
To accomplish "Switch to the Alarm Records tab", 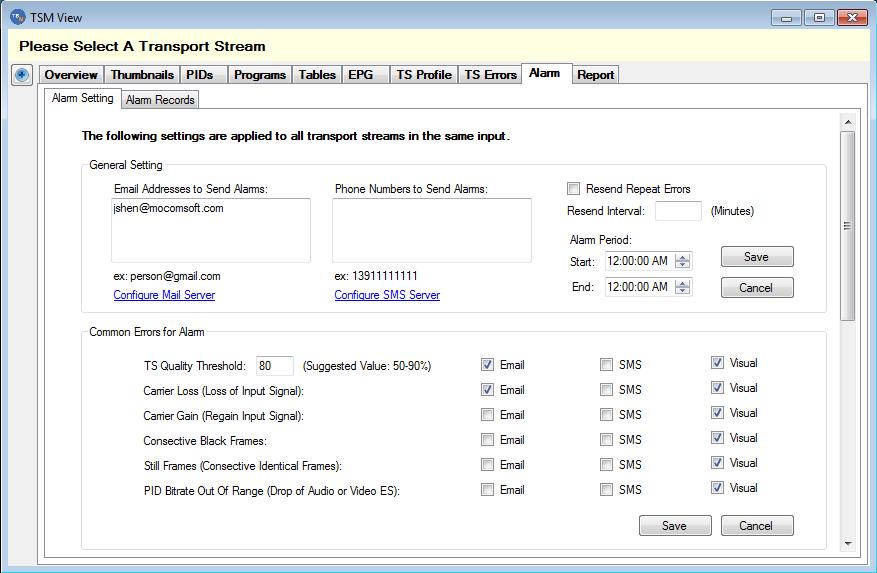I will coord(160,100).
